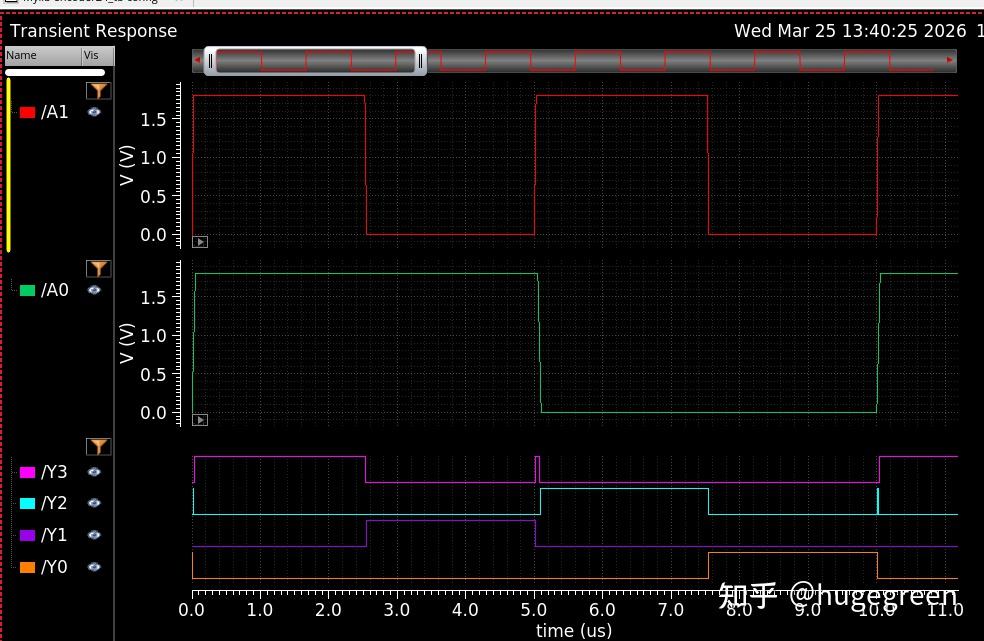This screenshot has width=984, height=641.
Task: Toggle visibility eye for /A0 signal
Action: [94, 290]
